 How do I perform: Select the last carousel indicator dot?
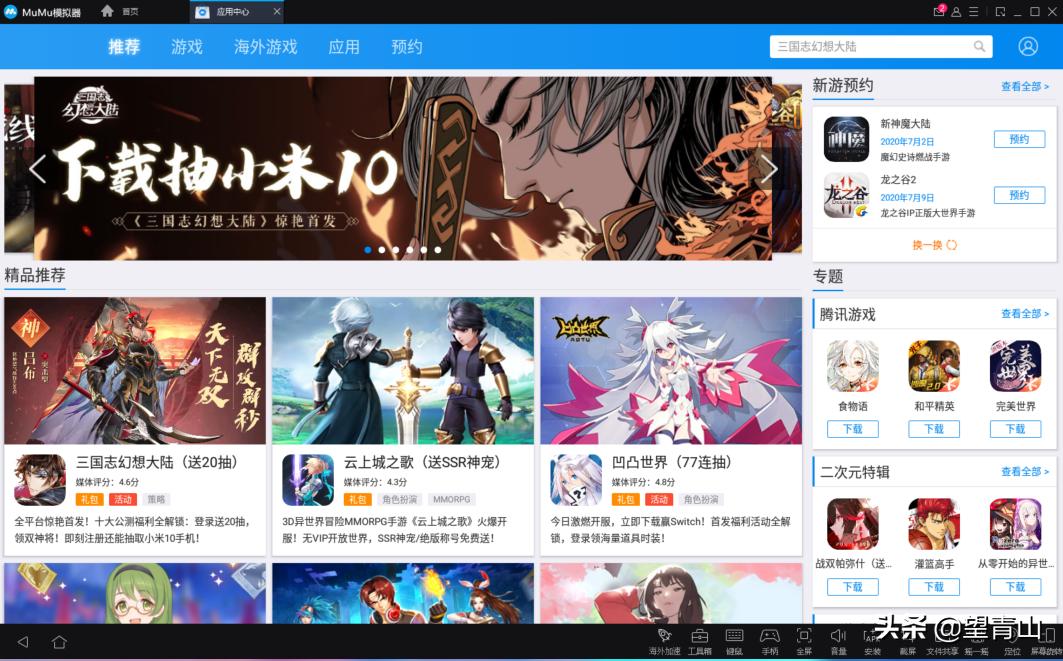click(x=438, y=249)
